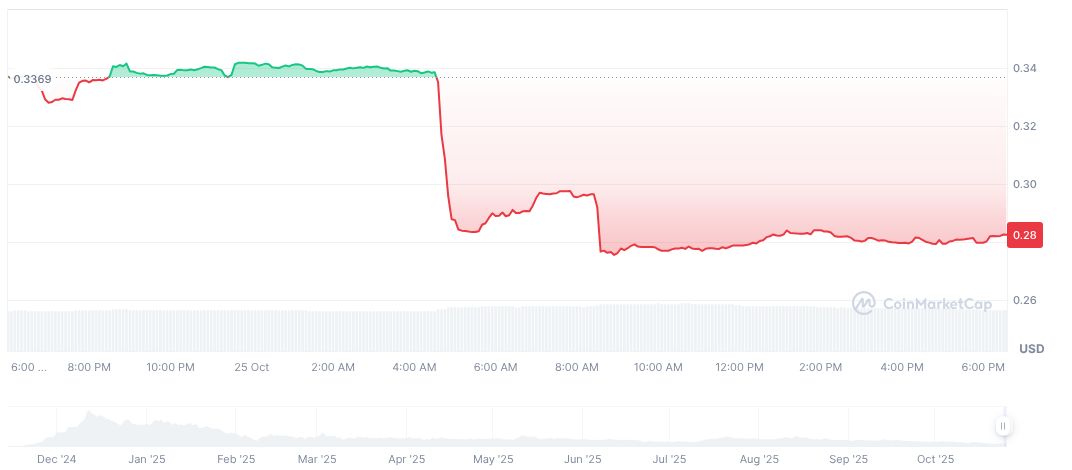Select Oct '25 in the overview timeline

click(x=936, y=459)
